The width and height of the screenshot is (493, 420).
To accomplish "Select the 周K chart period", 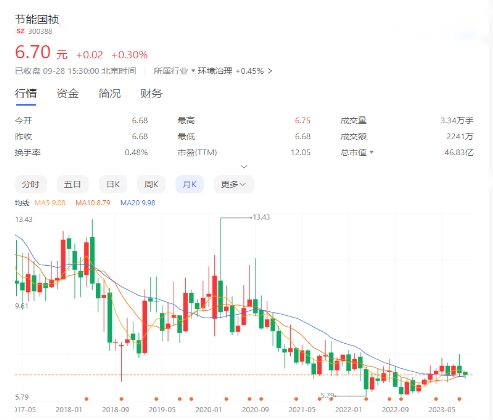I will [x=151, y=184].
